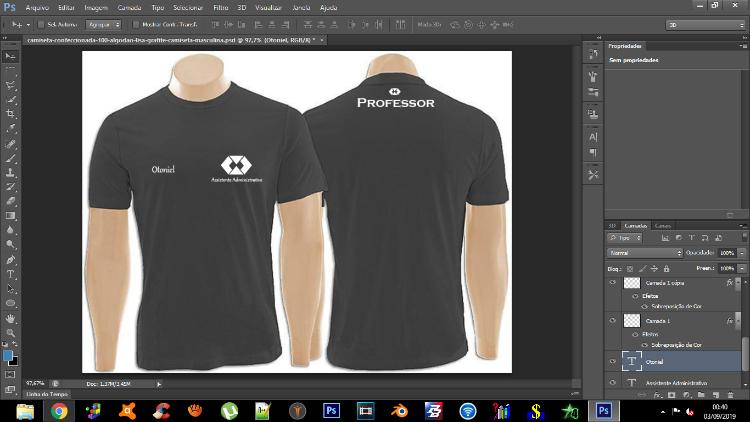Open the Linha do Tempo panel

[x=46, y=394]
